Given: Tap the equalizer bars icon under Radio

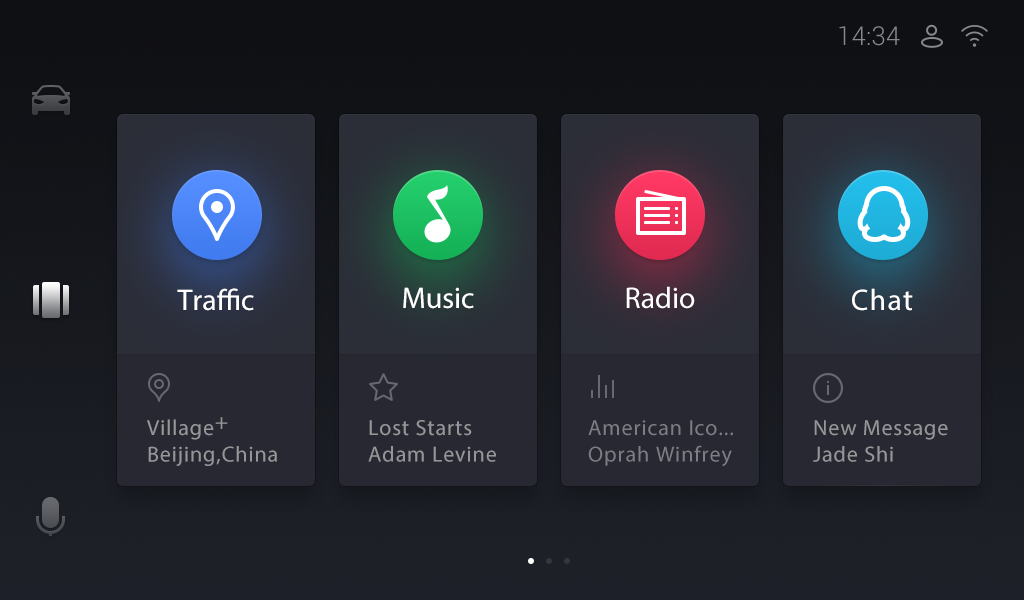Looking at the screenshot, I should point(602,387).
